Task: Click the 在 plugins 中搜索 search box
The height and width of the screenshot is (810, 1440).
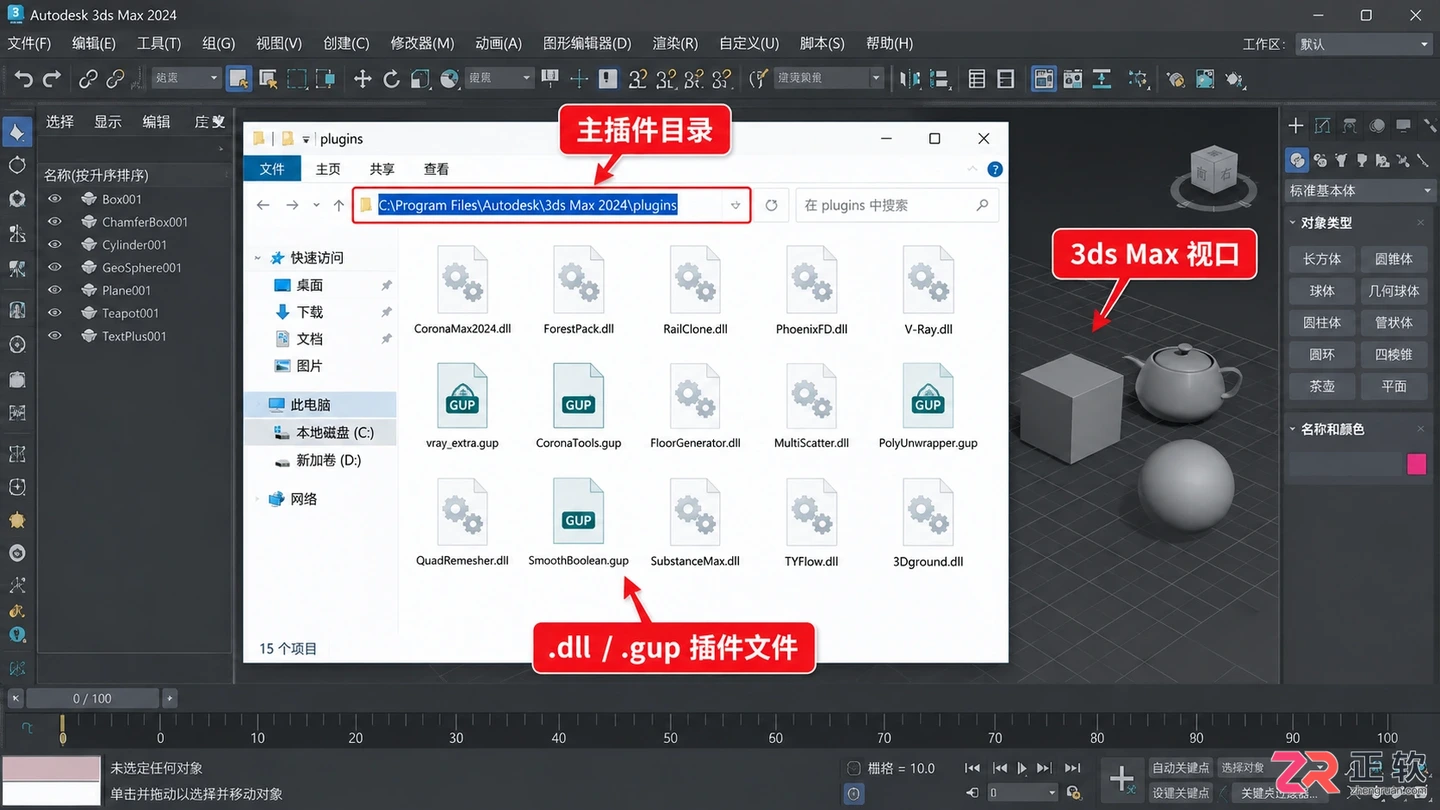Action: [896, 205]
